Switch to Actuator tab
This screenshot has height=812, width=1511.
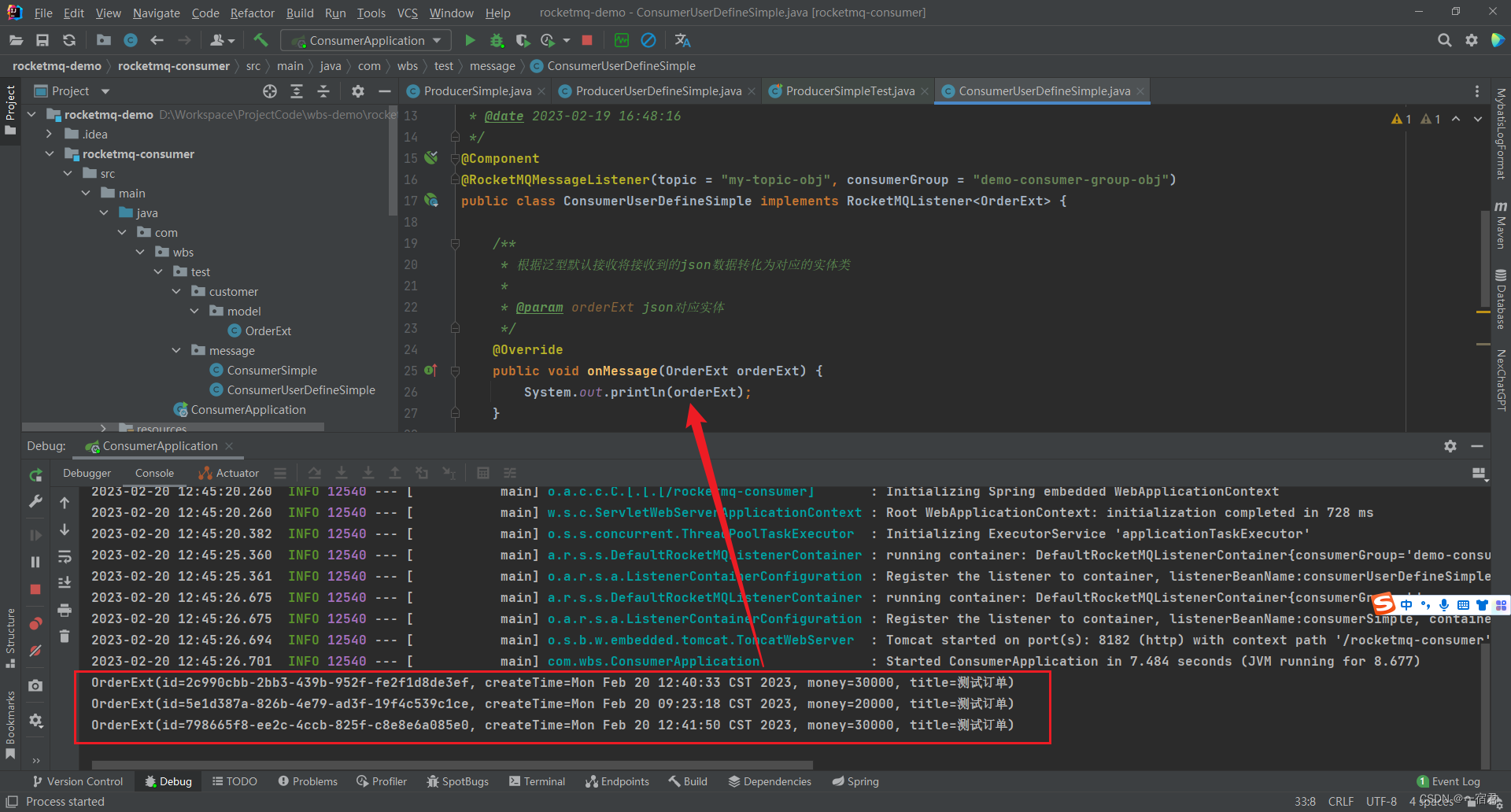click(229, 473)
